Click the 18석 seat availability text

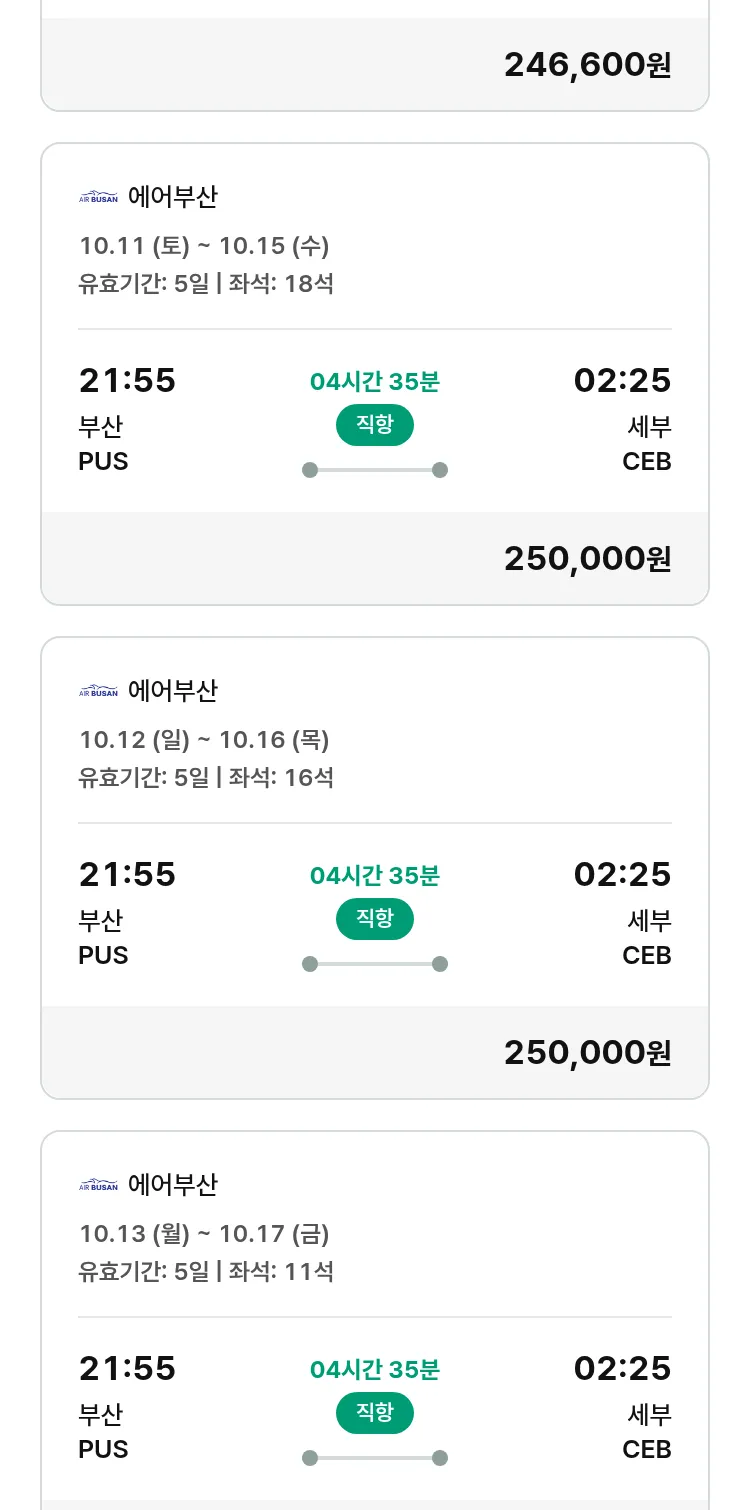click(308, 284)
